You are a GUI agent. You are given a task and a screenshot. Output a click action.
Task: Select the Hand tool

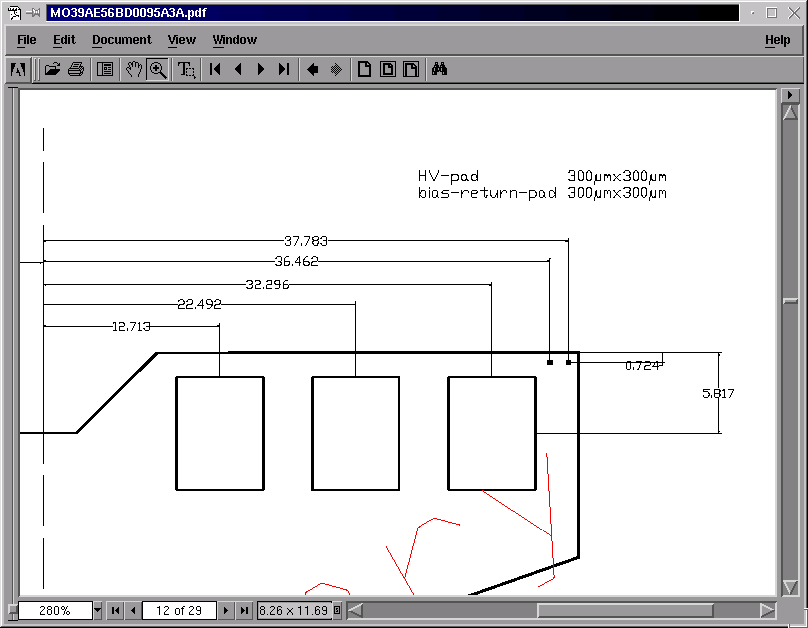(134, 69)
